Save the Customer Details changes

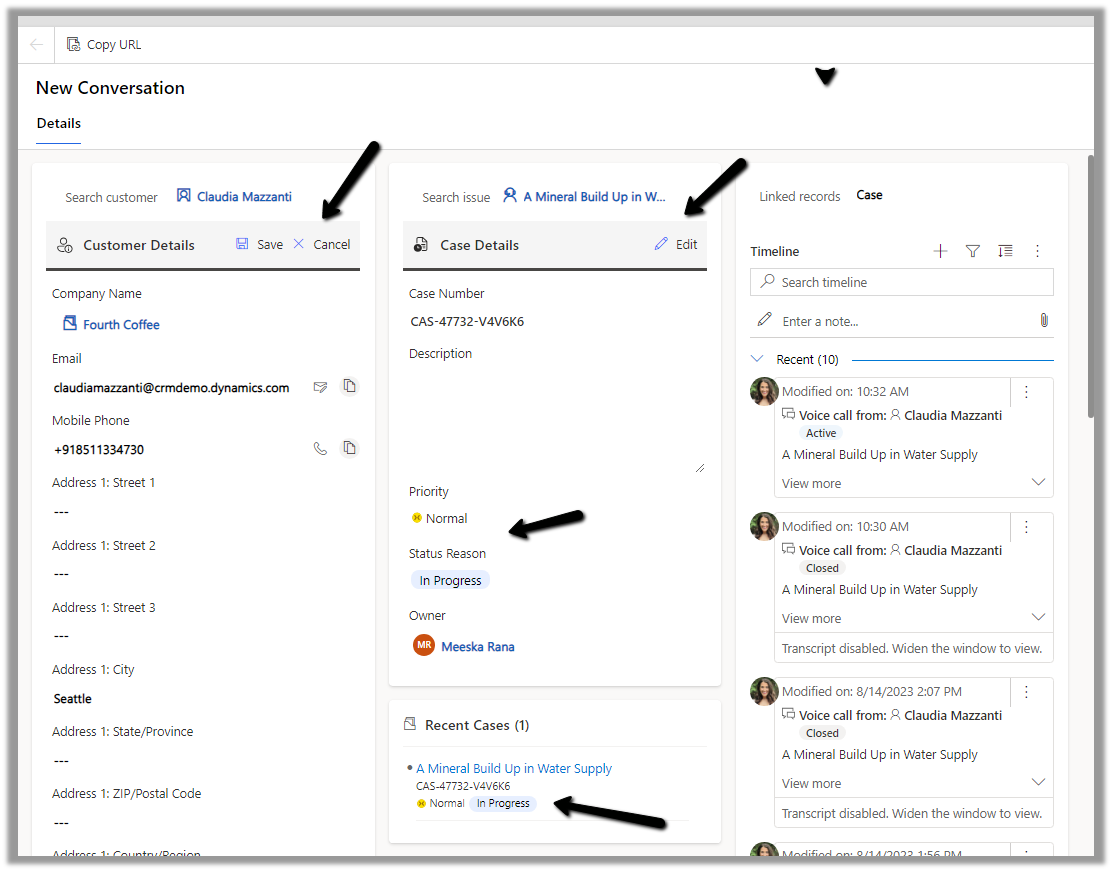(x=260, y=245)
